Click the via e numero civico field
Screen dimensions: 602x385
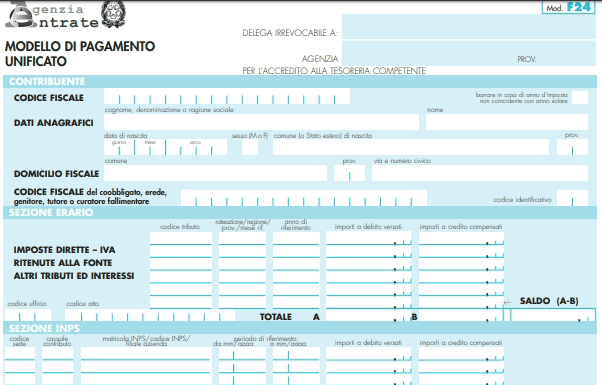click(x=480, y=173)
